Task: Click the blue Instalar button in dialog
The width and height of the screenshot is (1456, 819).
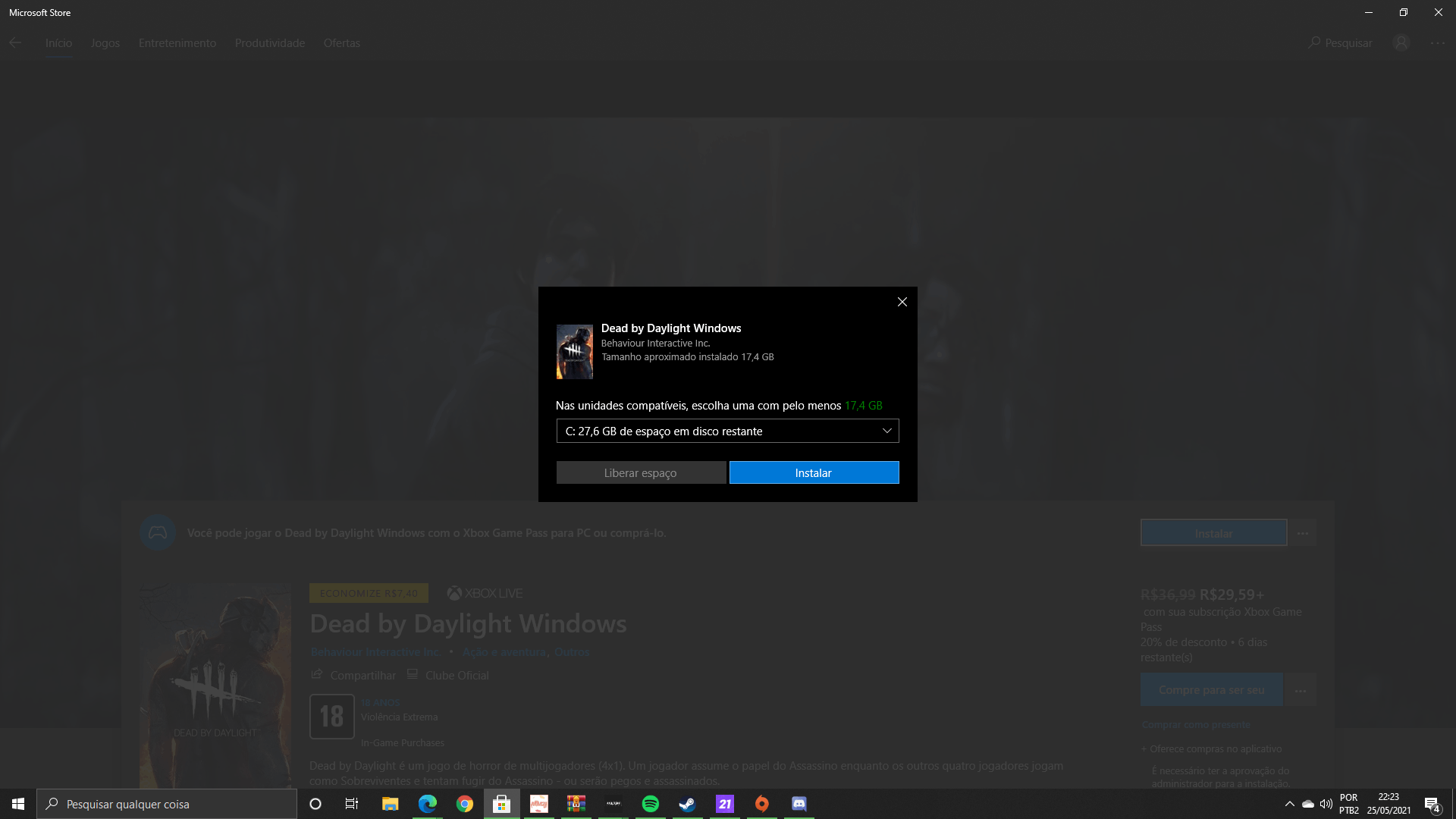Action: 814,472
